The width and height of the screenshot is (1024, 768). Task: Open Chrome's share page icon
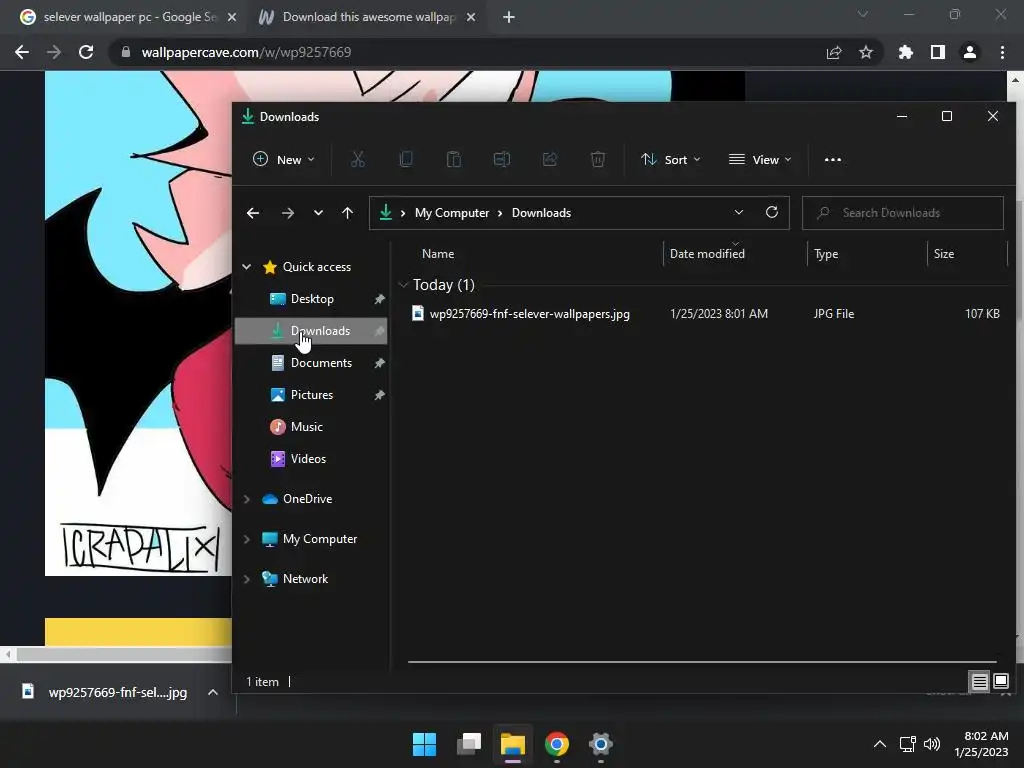[x=834, y=52]
